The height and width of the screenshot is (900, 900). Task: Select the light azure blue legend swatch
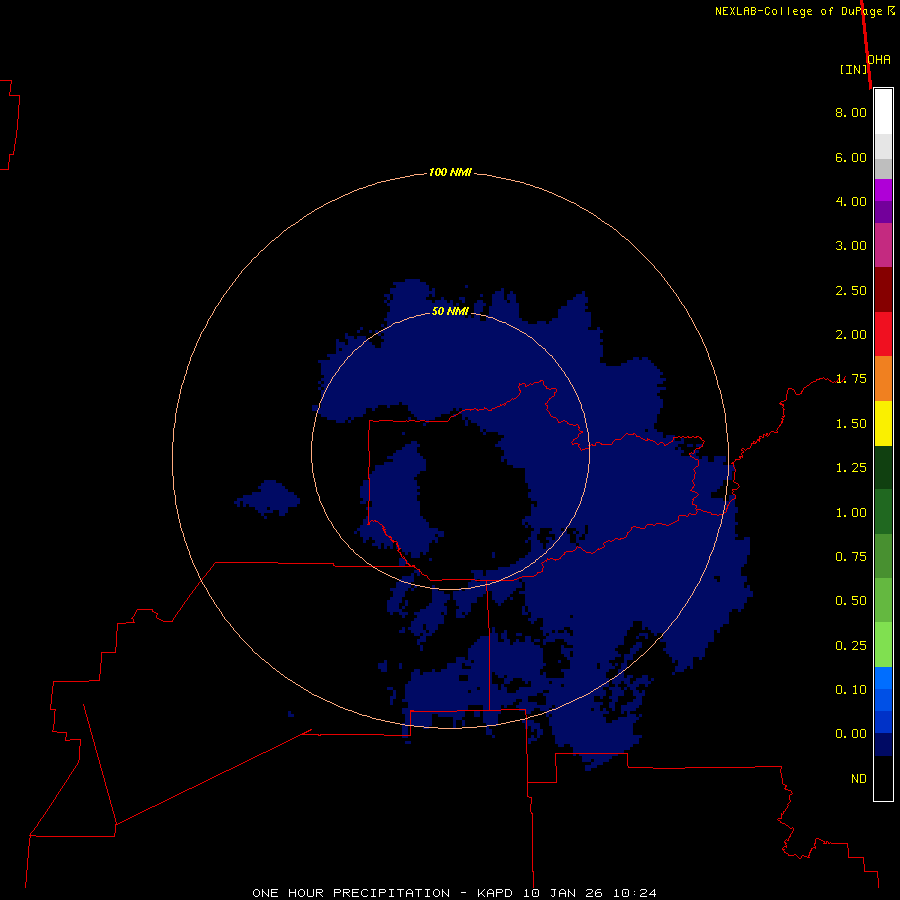tap(883, 678)
